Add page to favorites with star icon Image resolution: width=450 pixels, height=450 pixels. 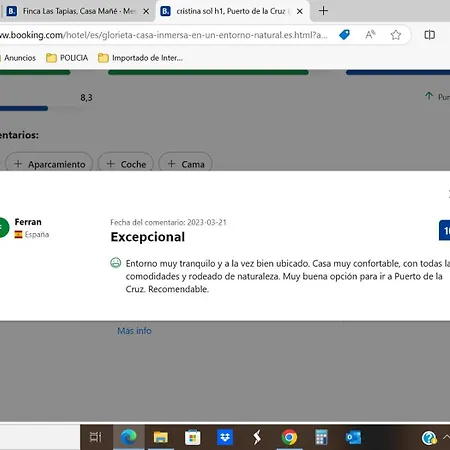pos(396,35)
